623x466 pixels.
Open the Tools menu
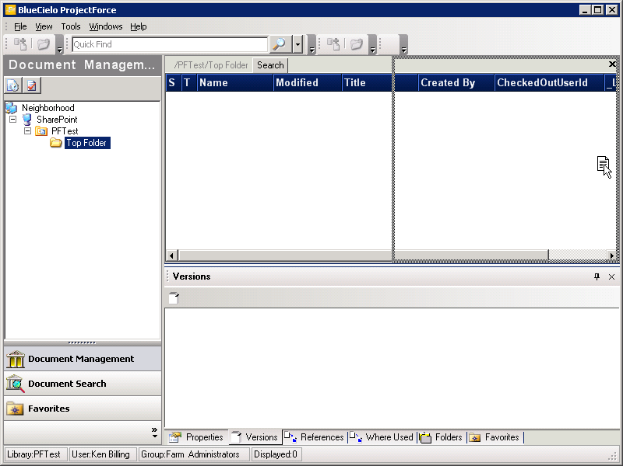point(71,27)
